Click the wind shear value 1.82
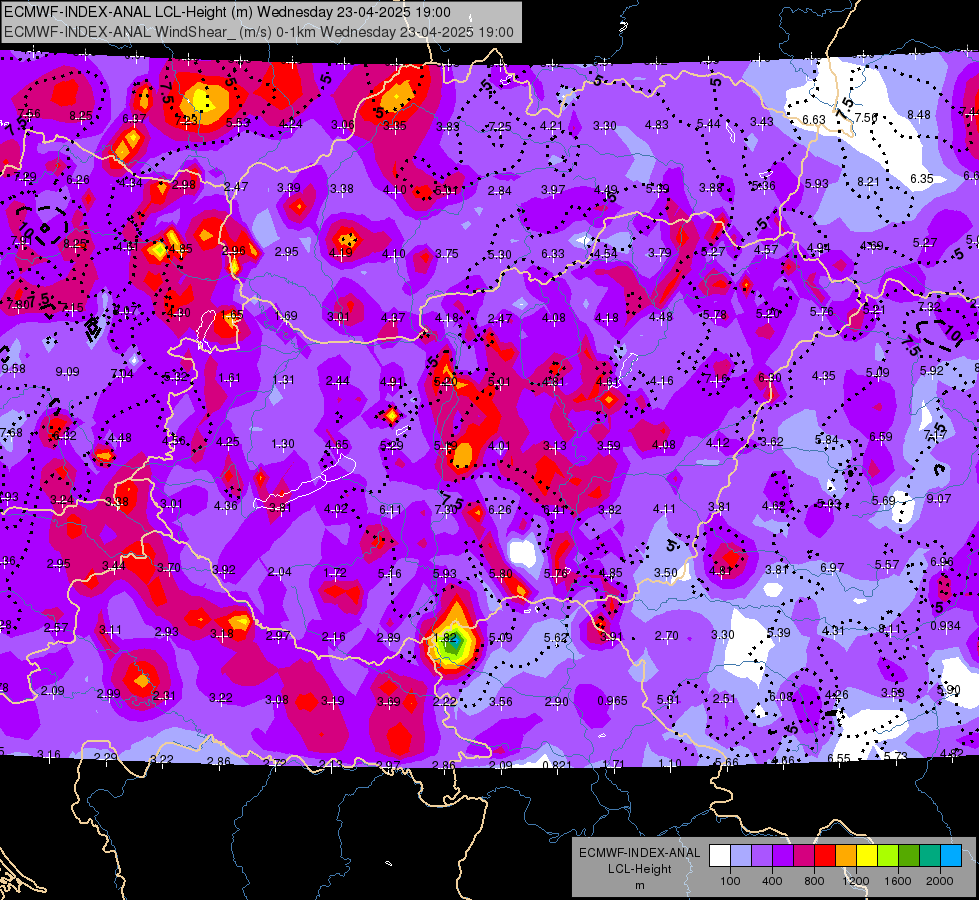 pyautogui.click(x=445, y=638)
